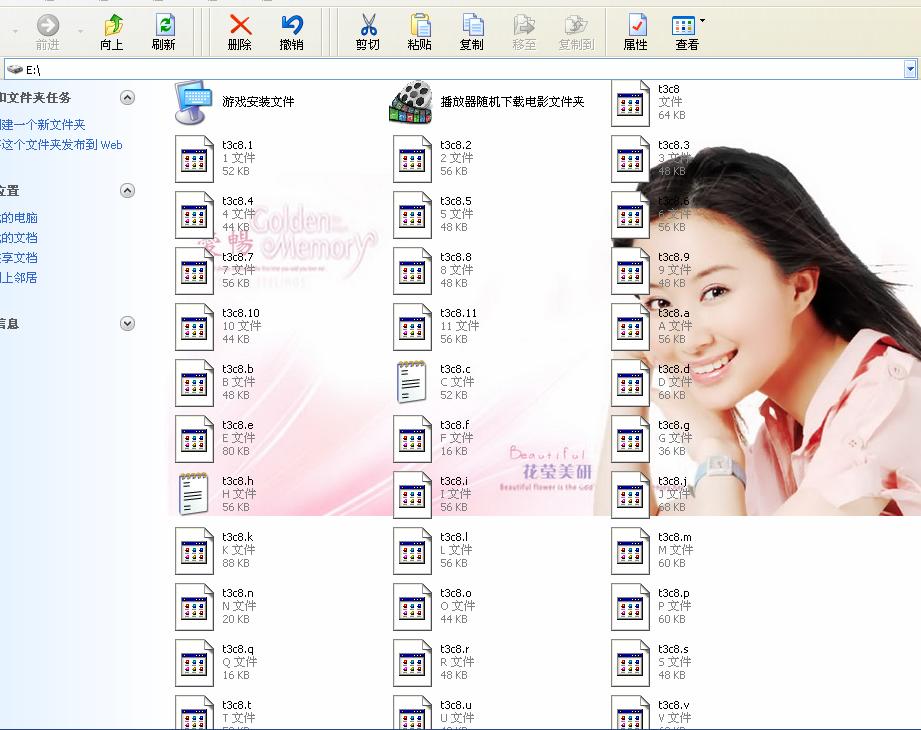This screenshot has width=921, height=730.
Task: Collapse the 文件夹任务 panel section
Action: click(x=127, y=97)
